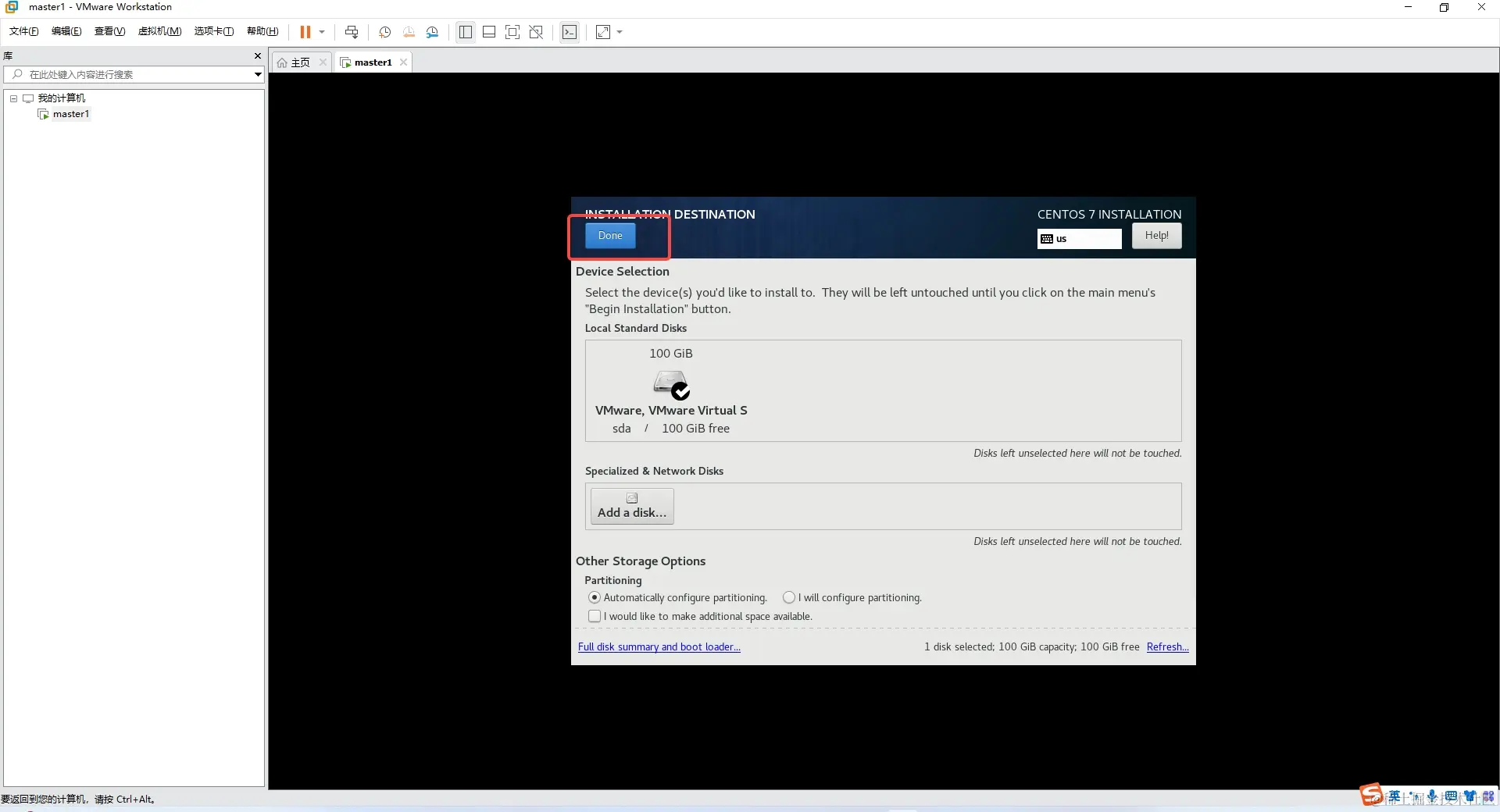This screenshot has height=812, width=1500.
Task: Click the Sogou input method S icon
Action: [1371, 795]
